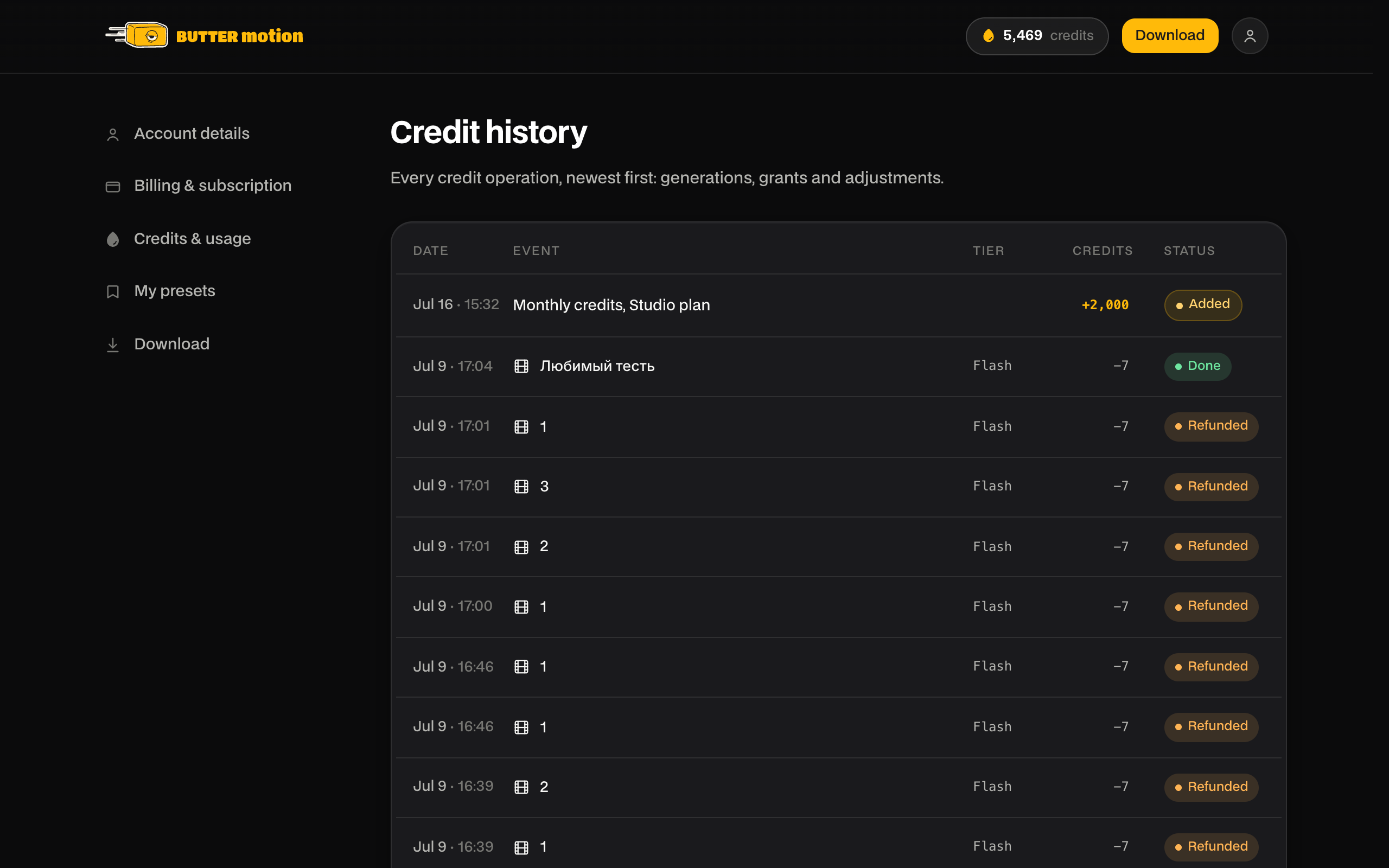The height and width of the screenshot is (868, 1389).
Task: Click film icon beside Любимый тесть
Action: [x=521, y=366]
